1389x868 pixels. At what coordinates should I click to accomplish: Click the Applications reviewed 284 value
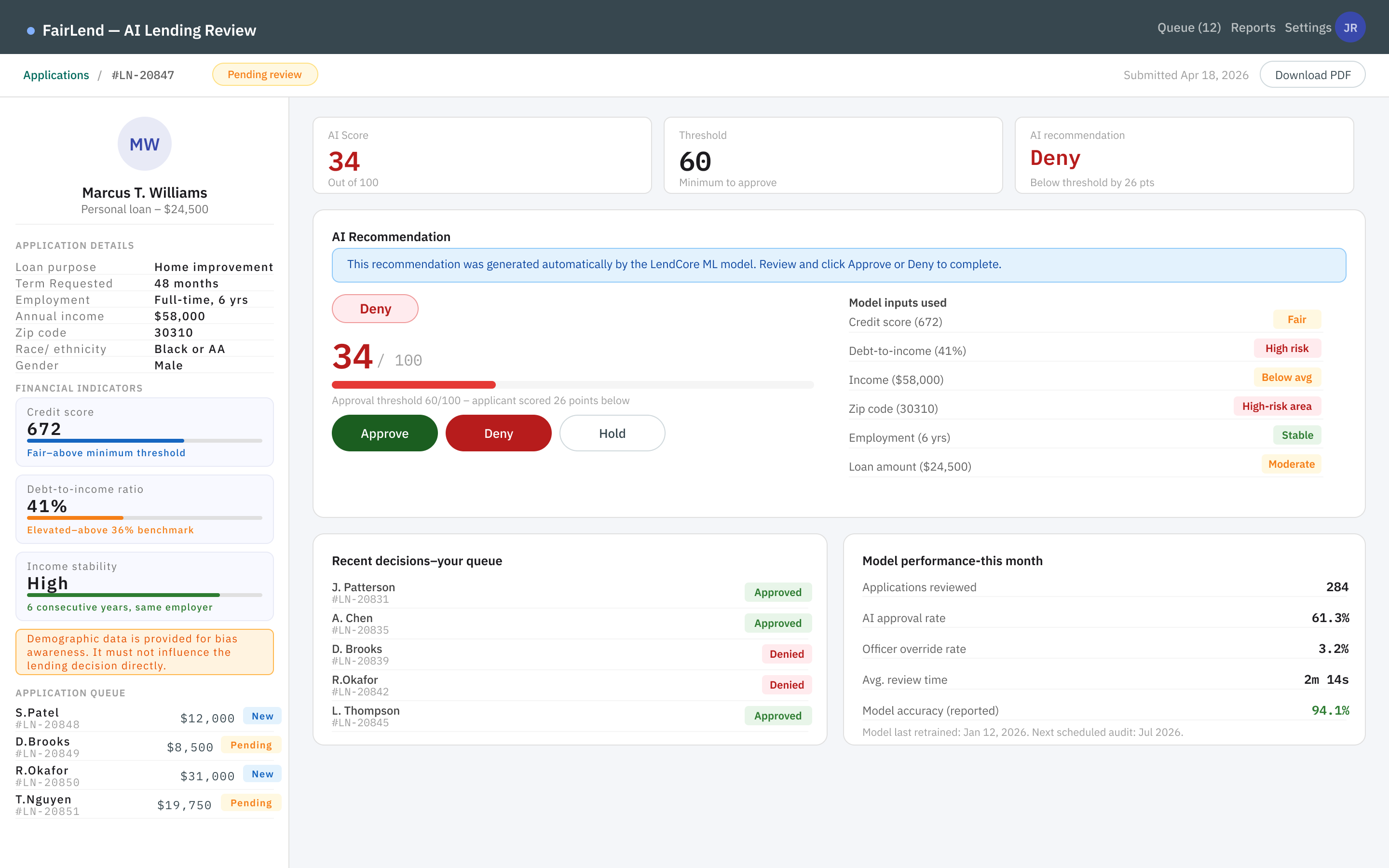click(x=1337, y=587)
